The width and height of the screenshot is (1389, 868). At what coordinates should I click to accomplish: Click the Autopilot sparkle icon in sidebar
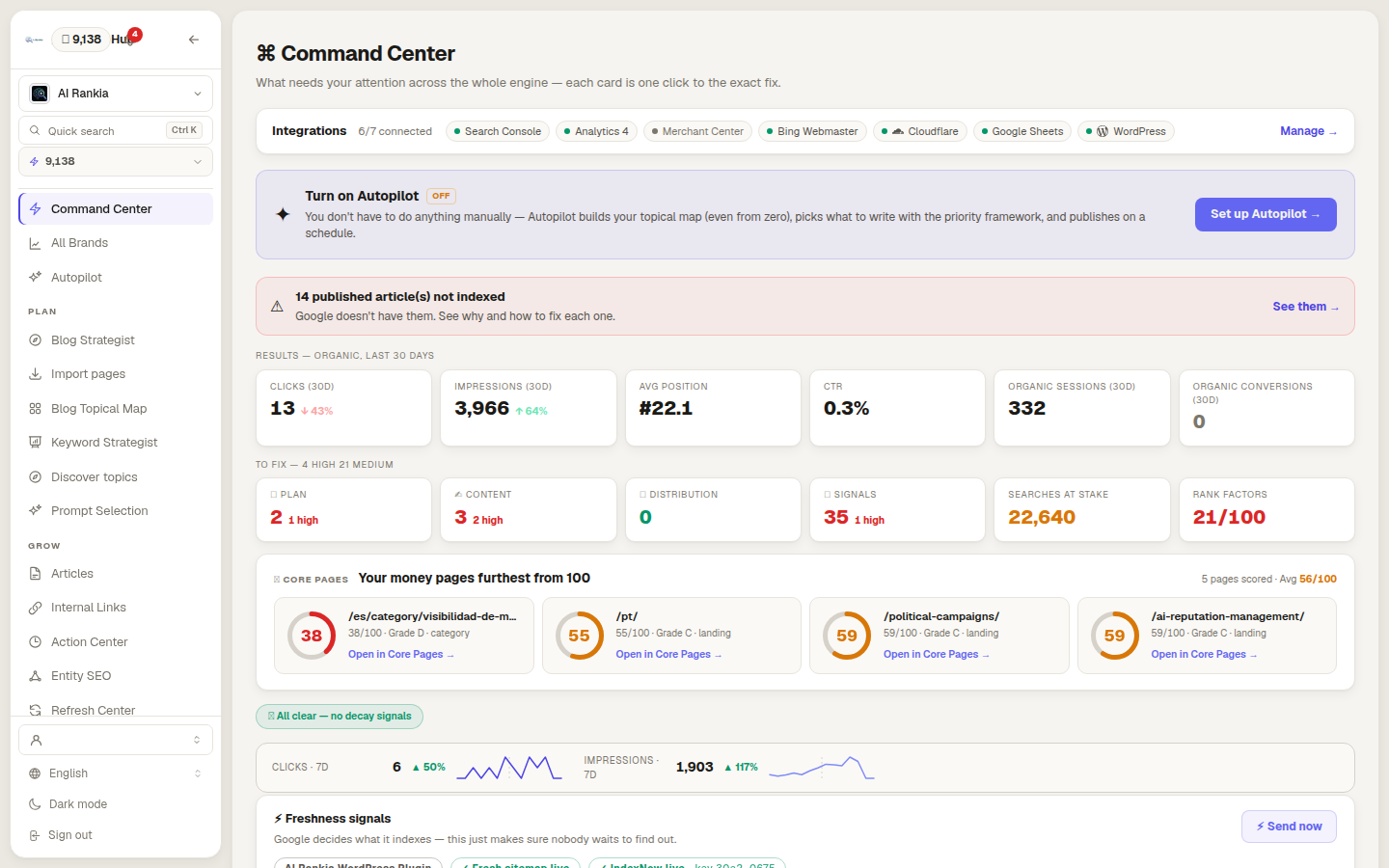click(35, 278)
